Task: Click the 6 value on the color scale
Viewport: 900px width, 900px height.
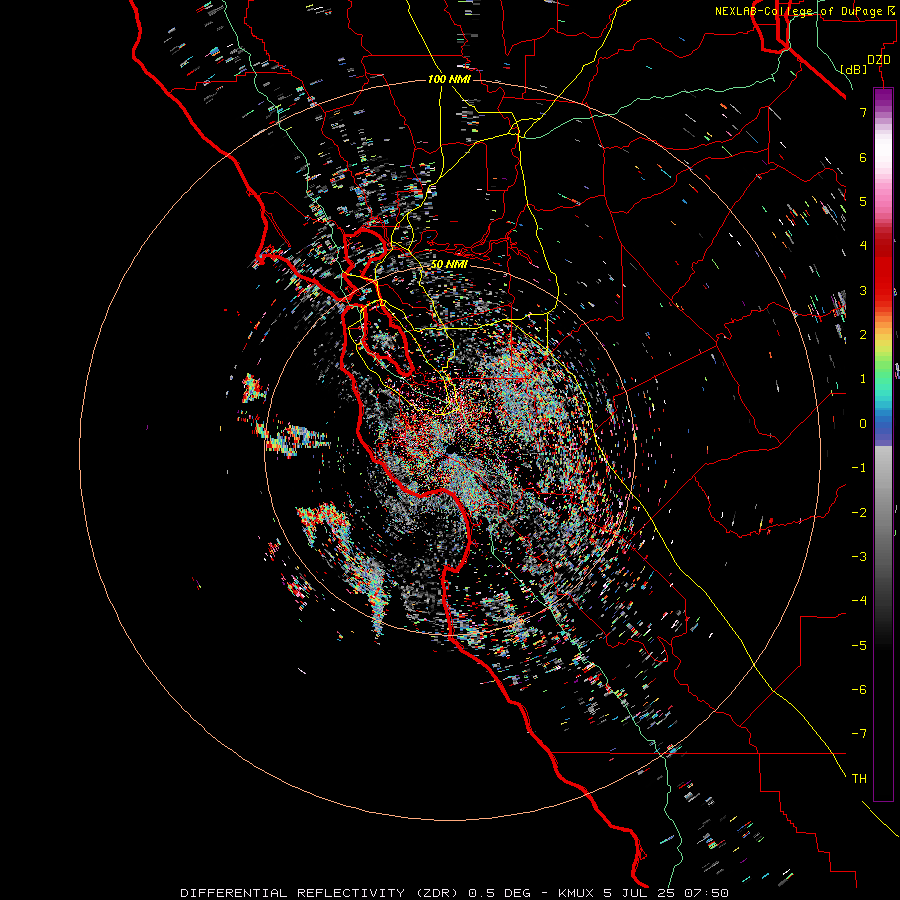Action: [x=863, y=157]
